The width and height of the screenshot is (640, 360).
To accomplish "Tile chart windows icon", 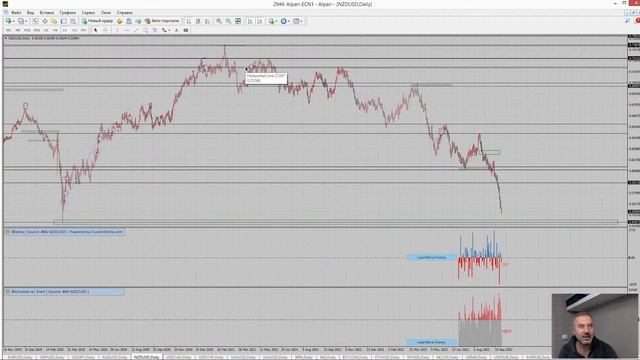I will point(238,21).
